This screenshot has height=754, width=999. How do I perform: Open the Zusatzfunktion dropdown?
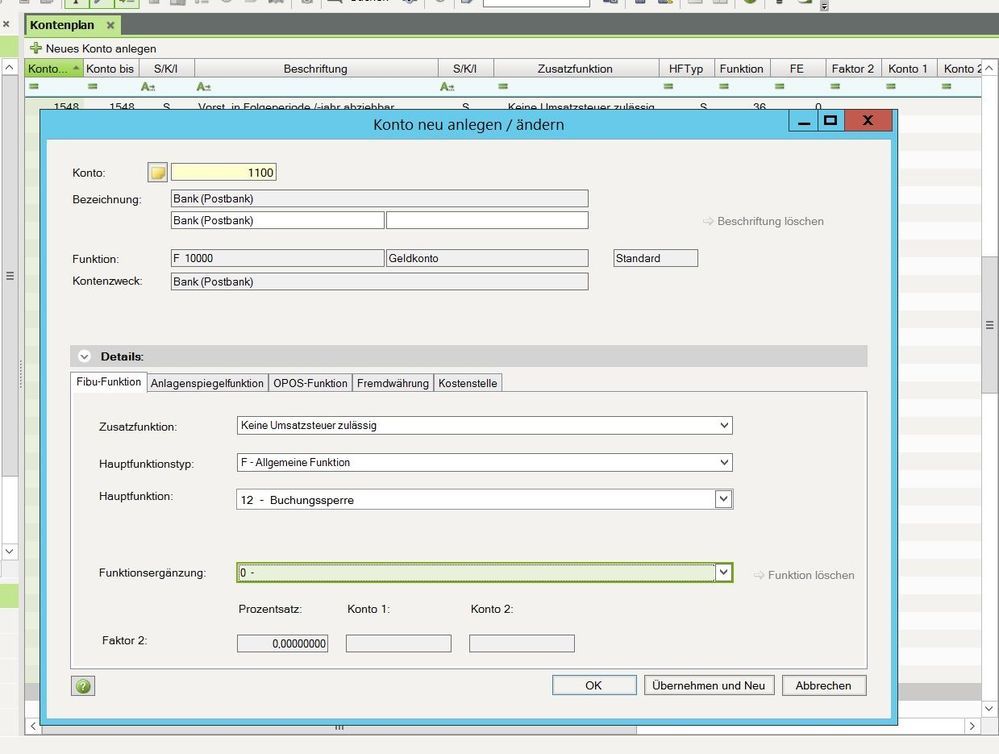724,425
